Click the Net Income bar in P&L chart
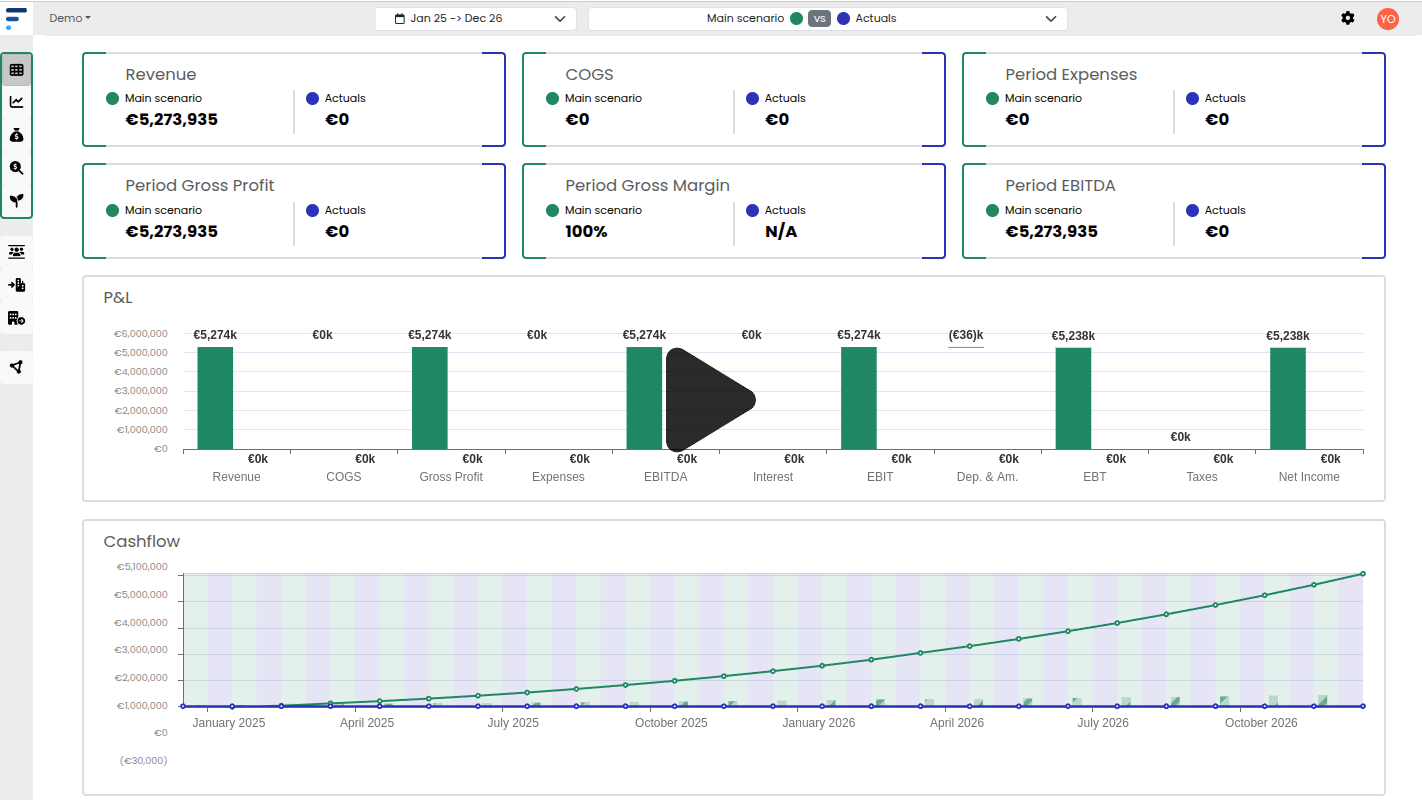The width and height of the screenshot is (1422, 800). click(1288, 398)
